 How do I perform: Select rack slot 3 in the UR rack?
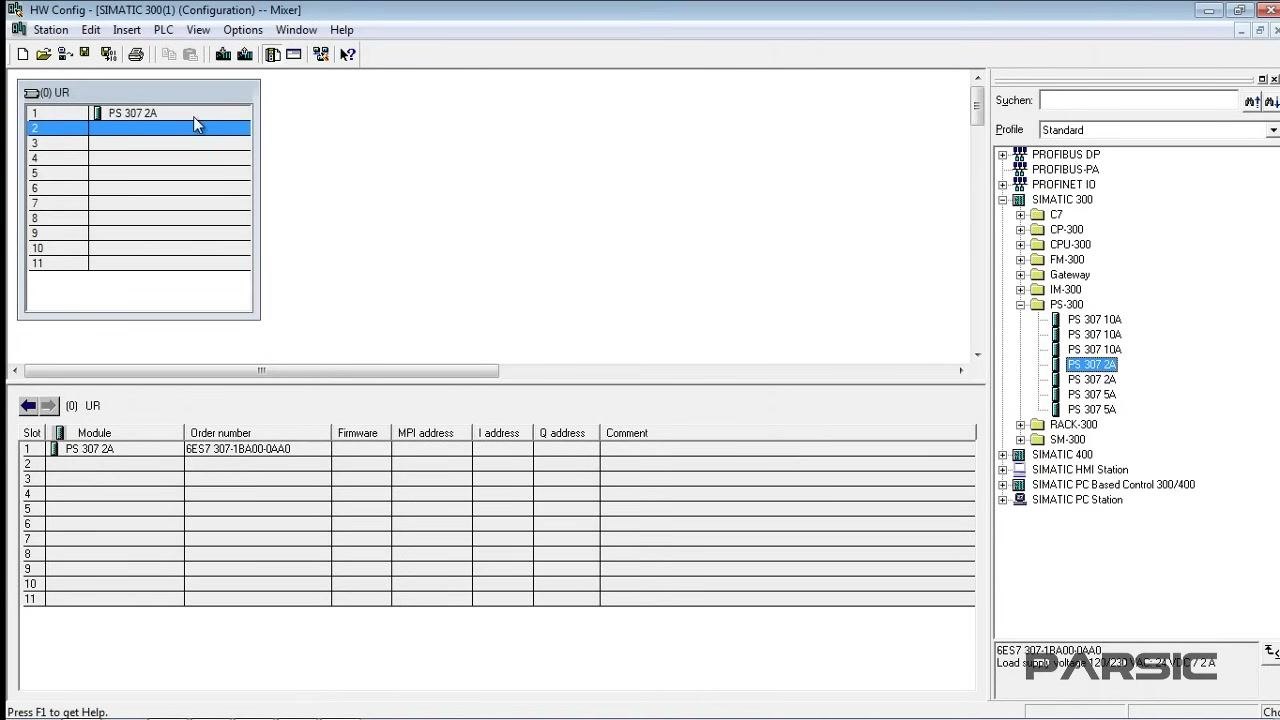138,143
